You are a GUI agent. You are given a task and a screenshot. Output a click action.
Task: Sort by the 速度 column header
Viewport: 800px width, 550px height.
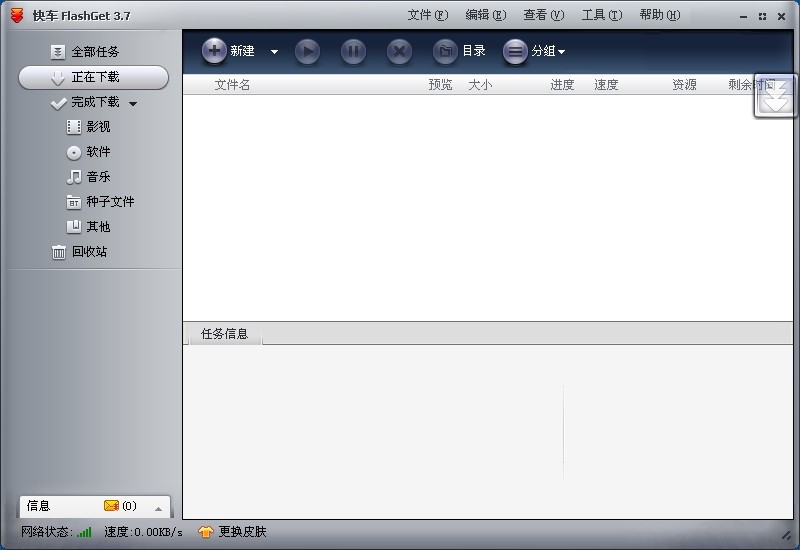point(606,85)
